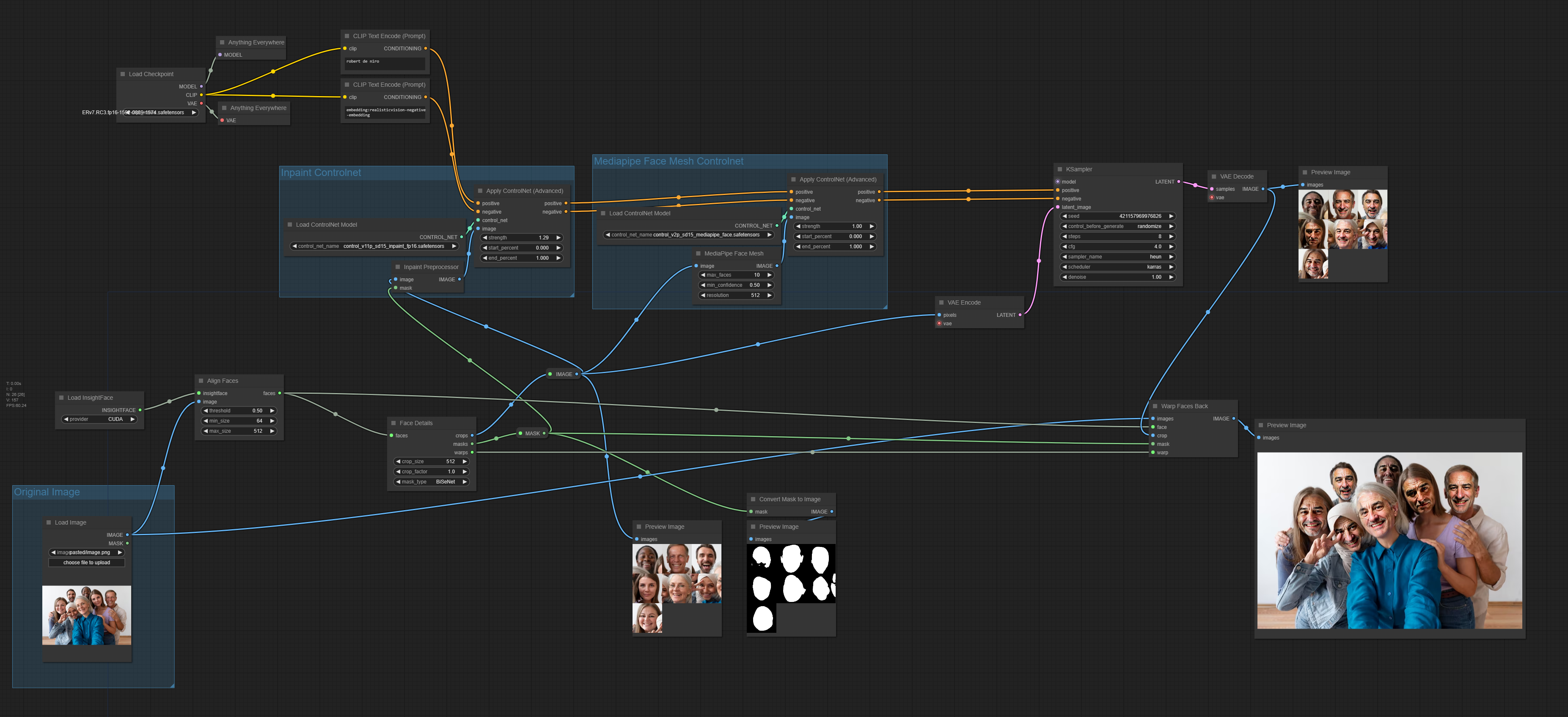The width and height of the screenshot is (1568, 717).
Task: Click the Load InsightFace INSIGHTFACE output port
Action: coord(140,410)
